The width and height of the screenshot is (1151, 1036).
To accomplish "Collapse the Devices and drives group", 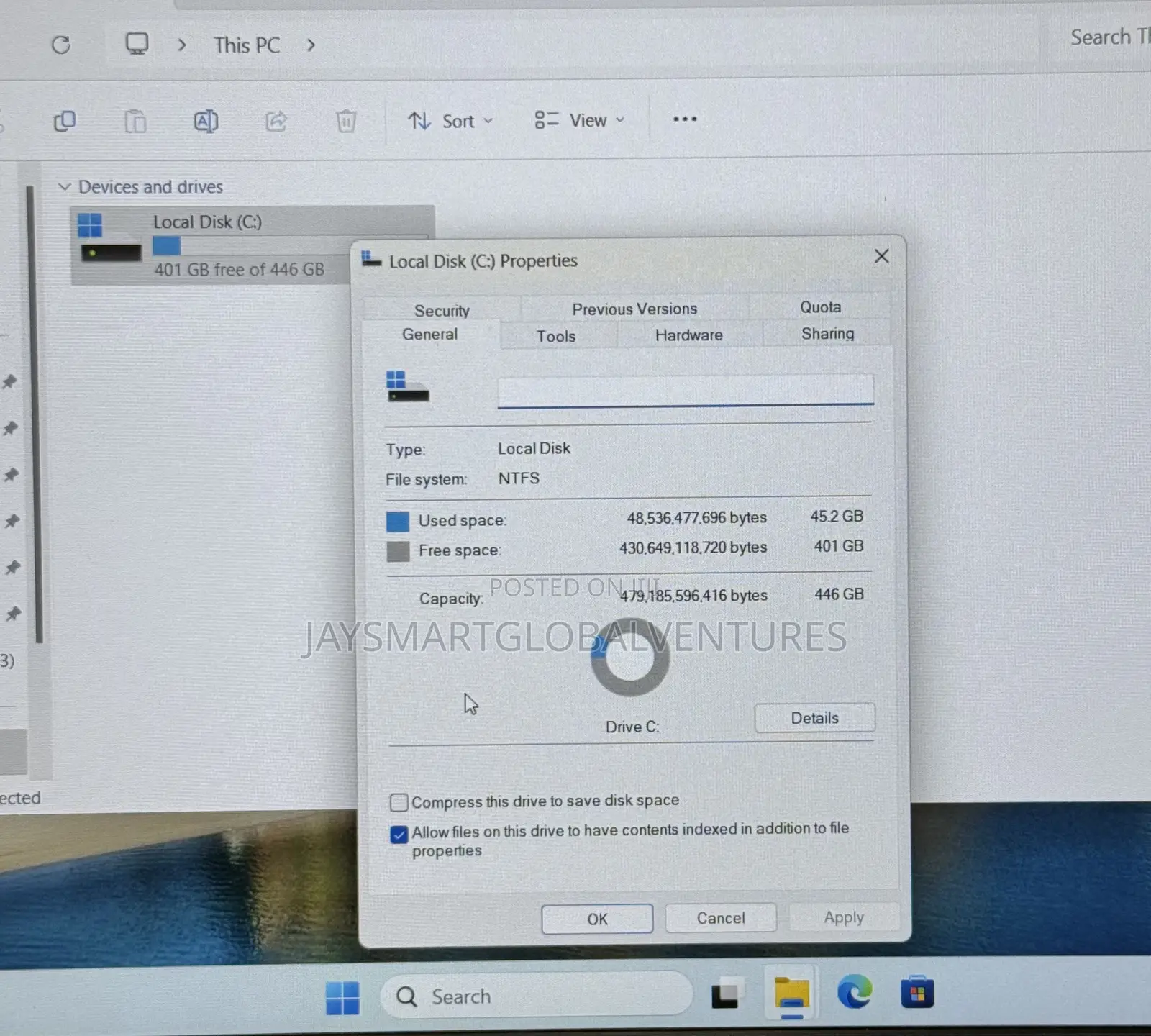I will pos(65,187).
